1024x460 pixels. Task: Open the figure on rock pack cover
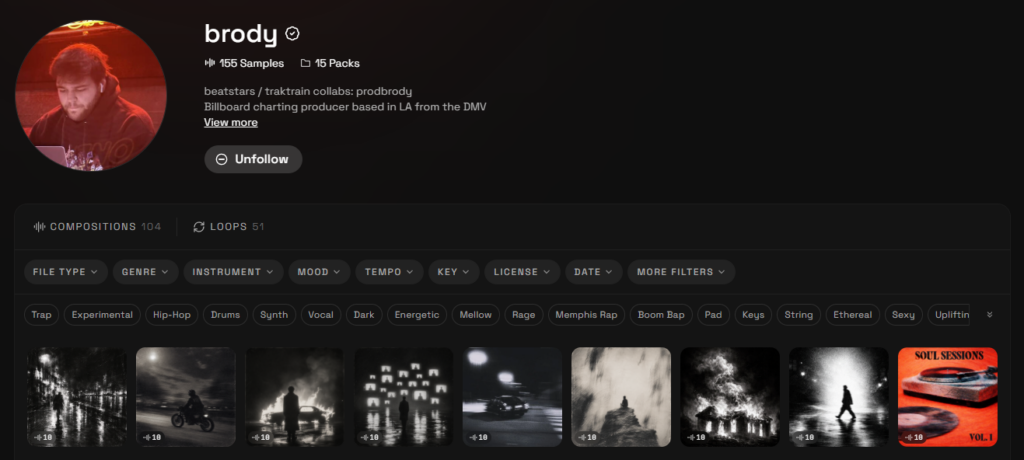tap(621, 397)
